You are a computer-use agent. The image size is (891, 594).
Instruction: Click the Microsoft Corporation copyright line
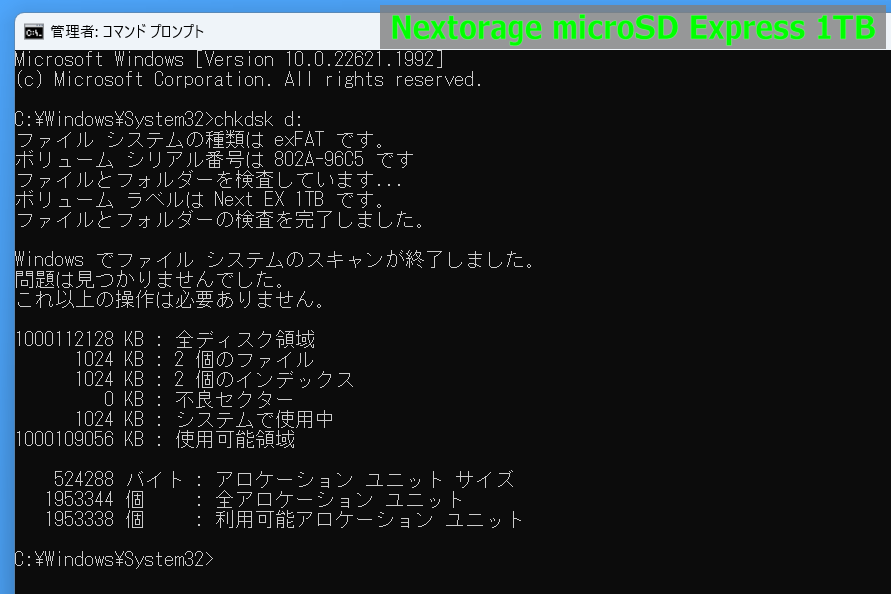pos(248,80)
